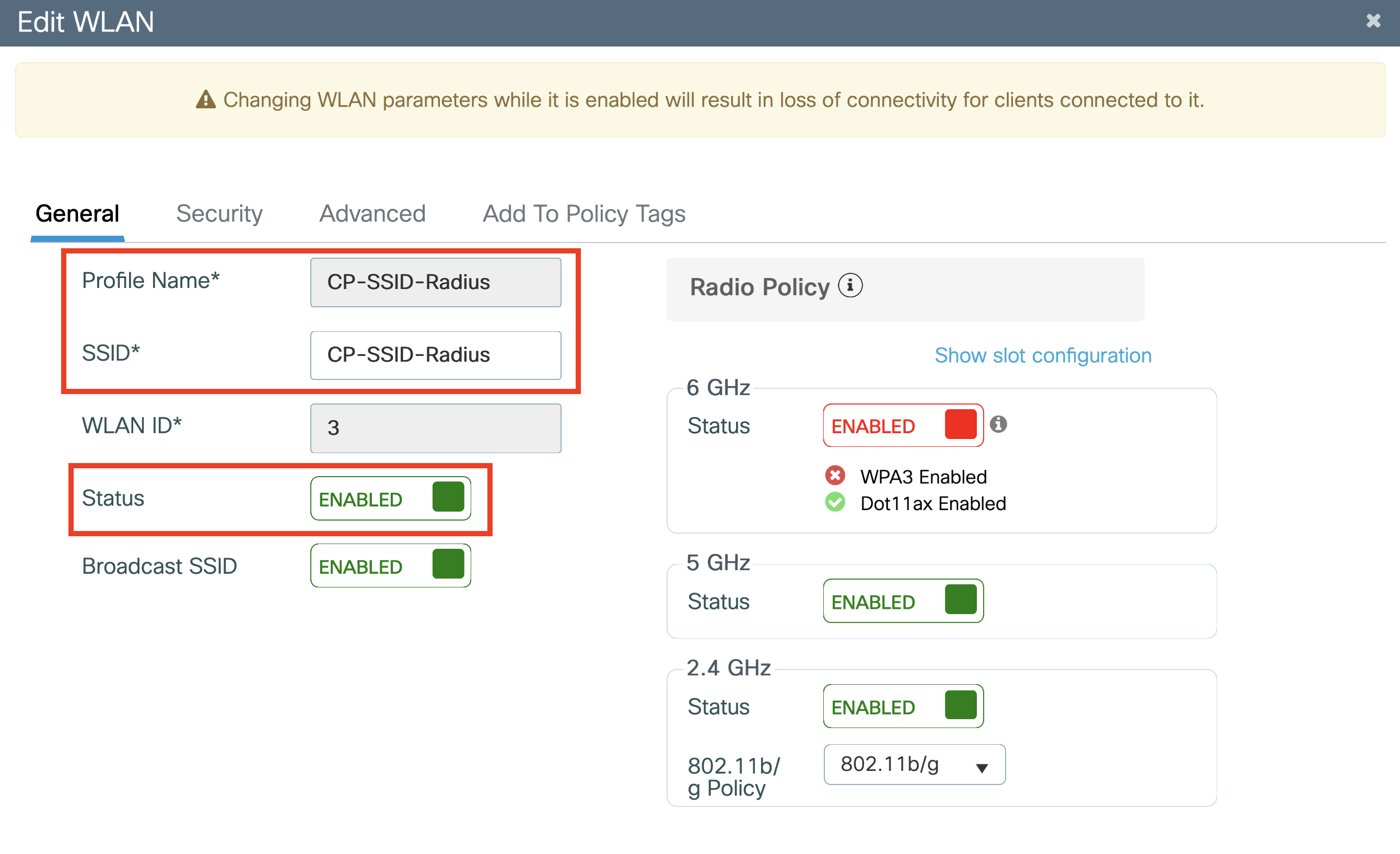The height and width of the screenshot is (854, 1400).
Task: Click the Dot11ax Enabled green check icon
Action: (x=835, y=502)
